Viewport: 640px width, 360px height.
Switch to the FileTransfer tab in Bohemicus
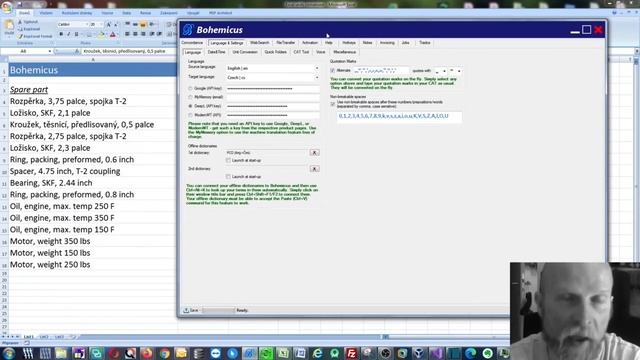[285, 43]
